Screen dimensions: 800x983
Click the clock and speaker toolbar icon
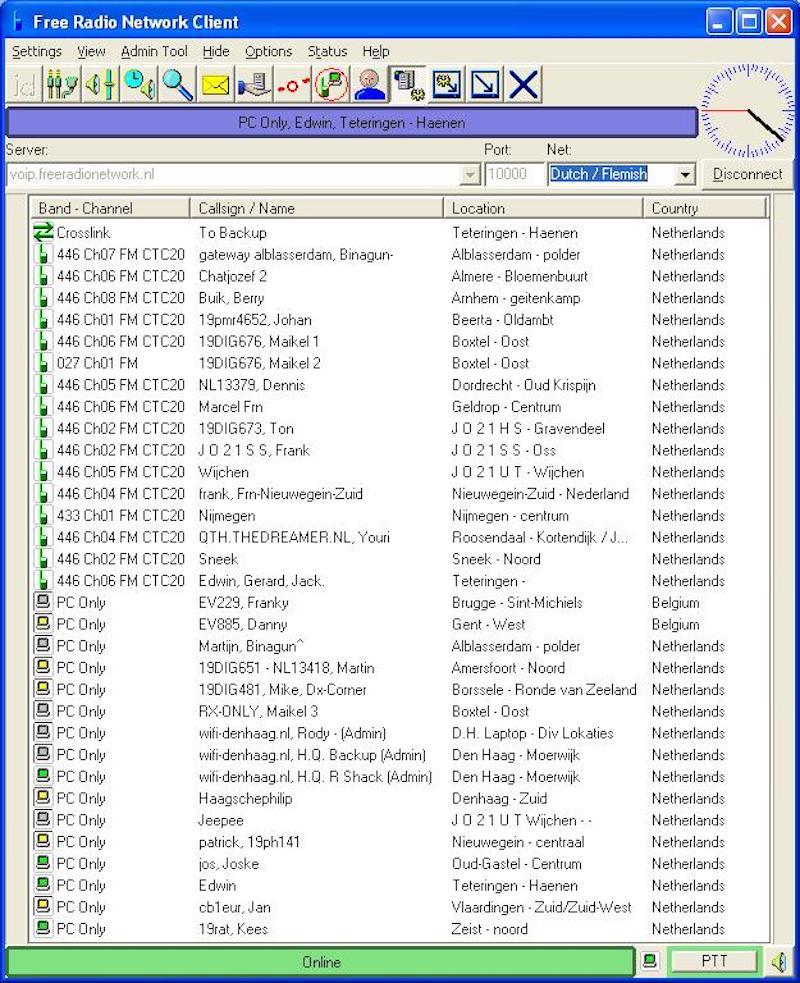(140, 85)
